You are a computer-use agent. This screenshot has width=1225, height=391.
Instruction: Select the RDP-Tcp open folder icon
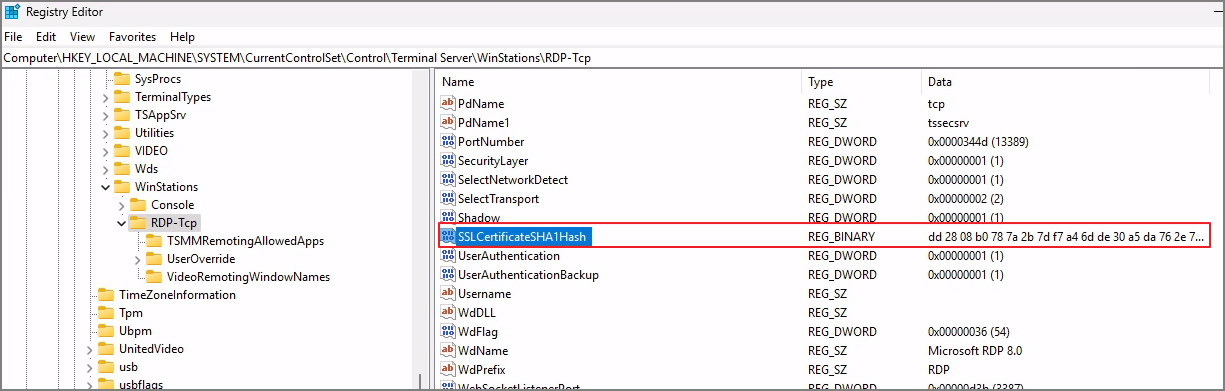138,223
